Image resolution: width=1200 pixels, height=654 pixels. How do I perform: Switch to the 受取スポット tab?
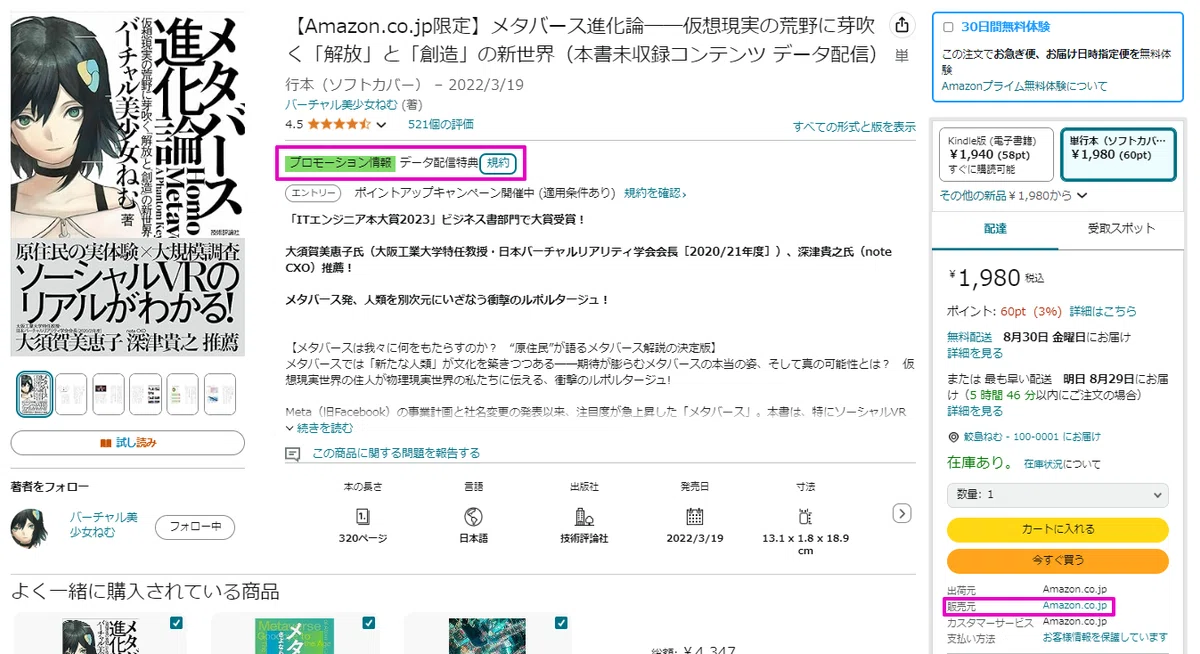click(x=1120, y=229)
